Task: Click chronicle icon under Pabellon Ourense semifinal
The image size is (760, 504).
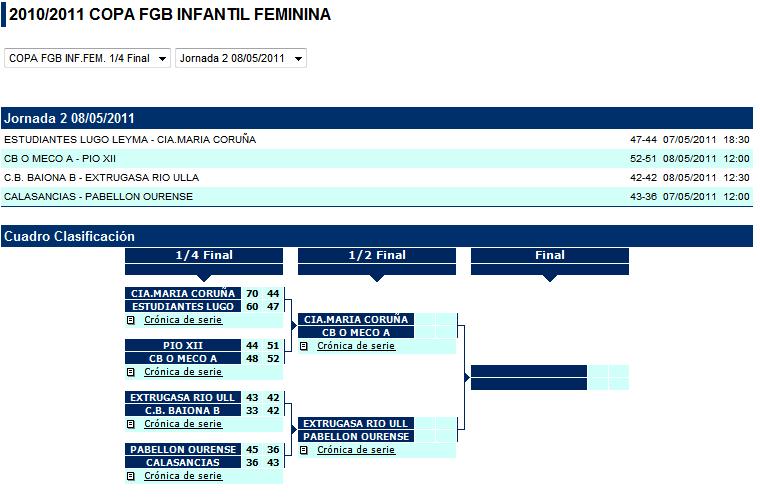Action: (x=303, y=450)
